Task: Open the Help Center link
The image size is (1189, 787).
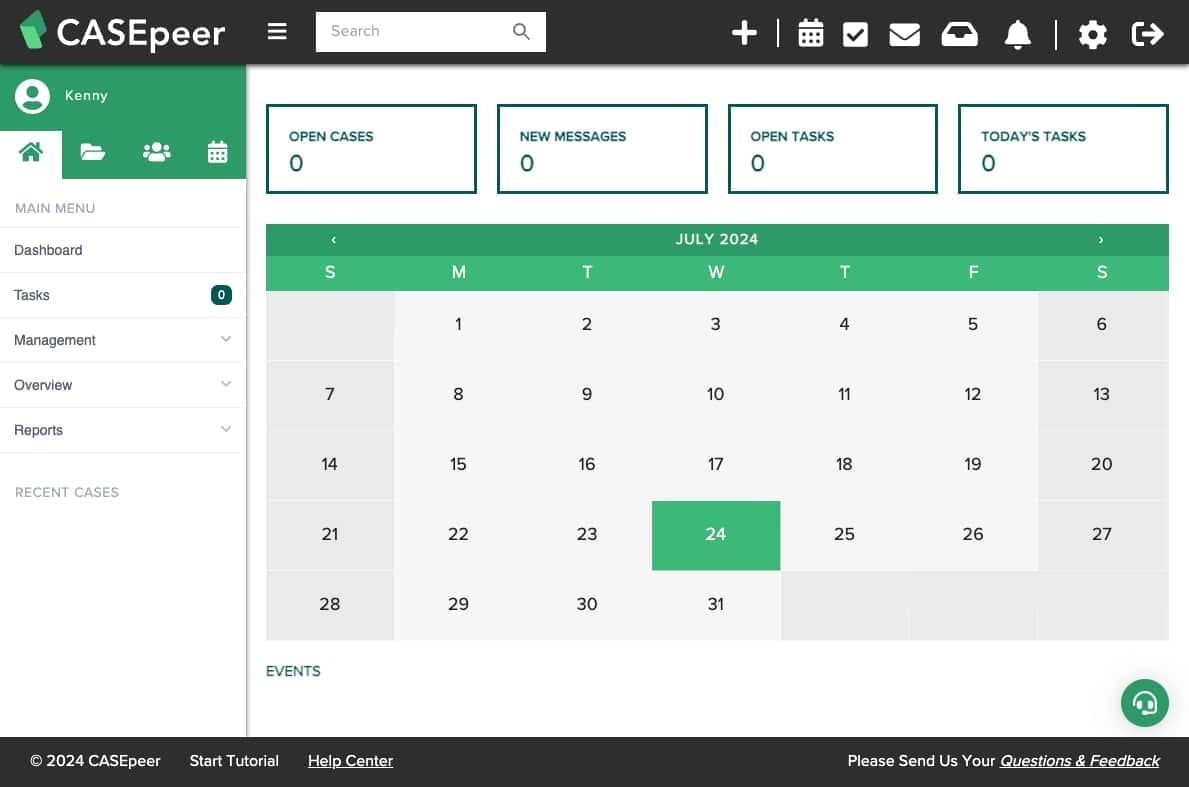Action: tap(350, 761)
